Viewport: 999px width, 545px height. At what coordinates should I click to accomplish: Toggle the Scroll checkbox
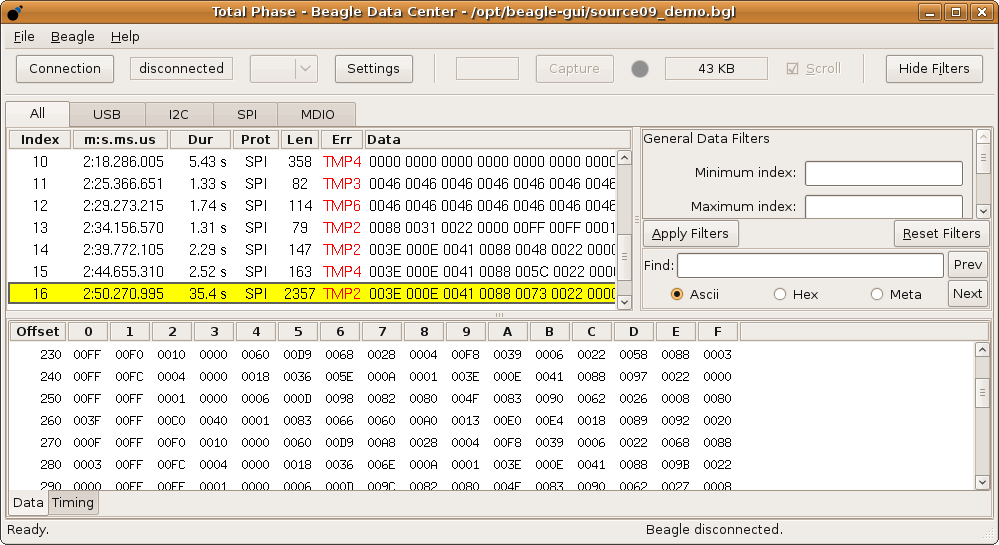tap(792, 69)
